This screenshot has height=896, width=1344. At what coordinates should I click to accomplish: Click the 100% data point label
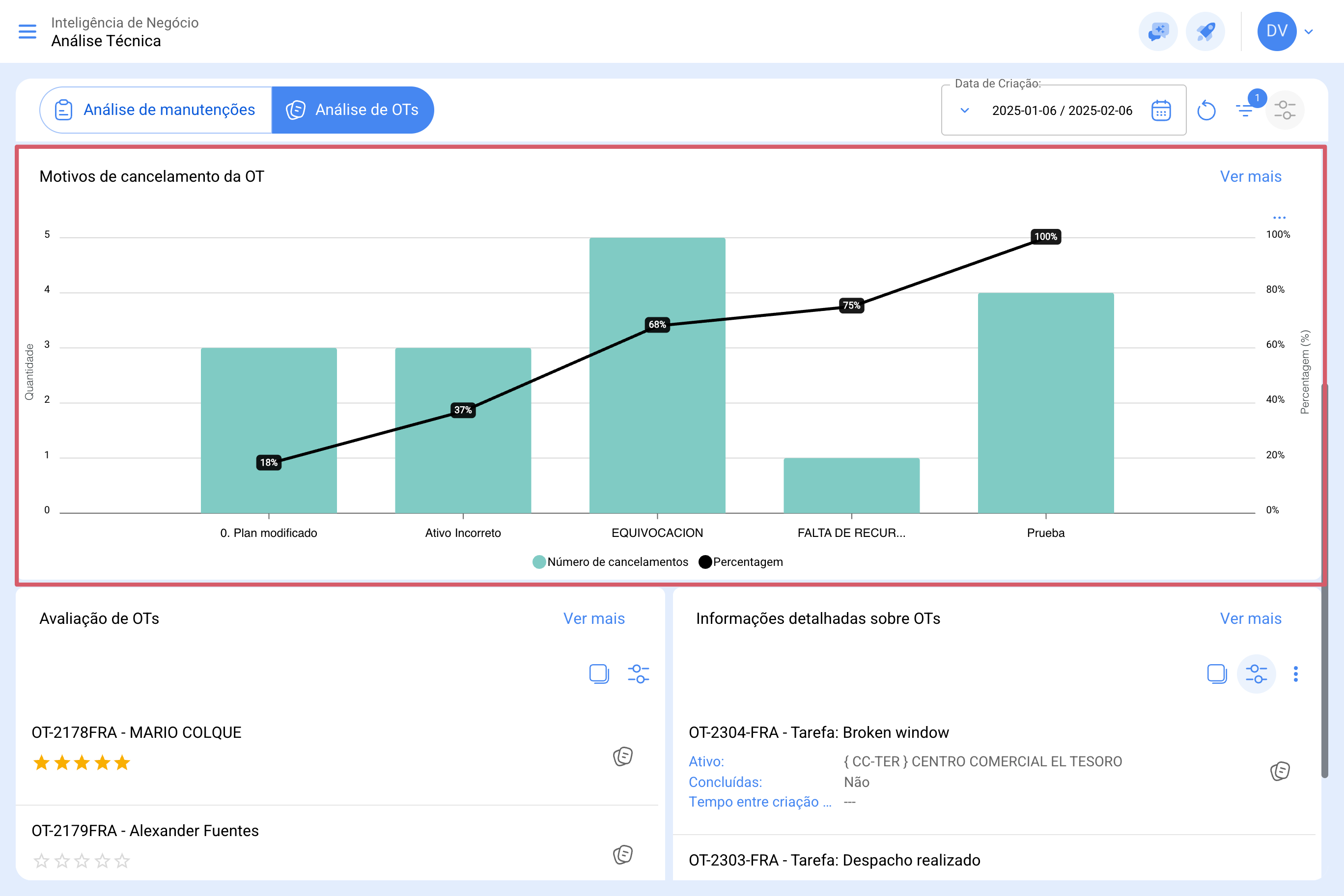[1046, 237]
